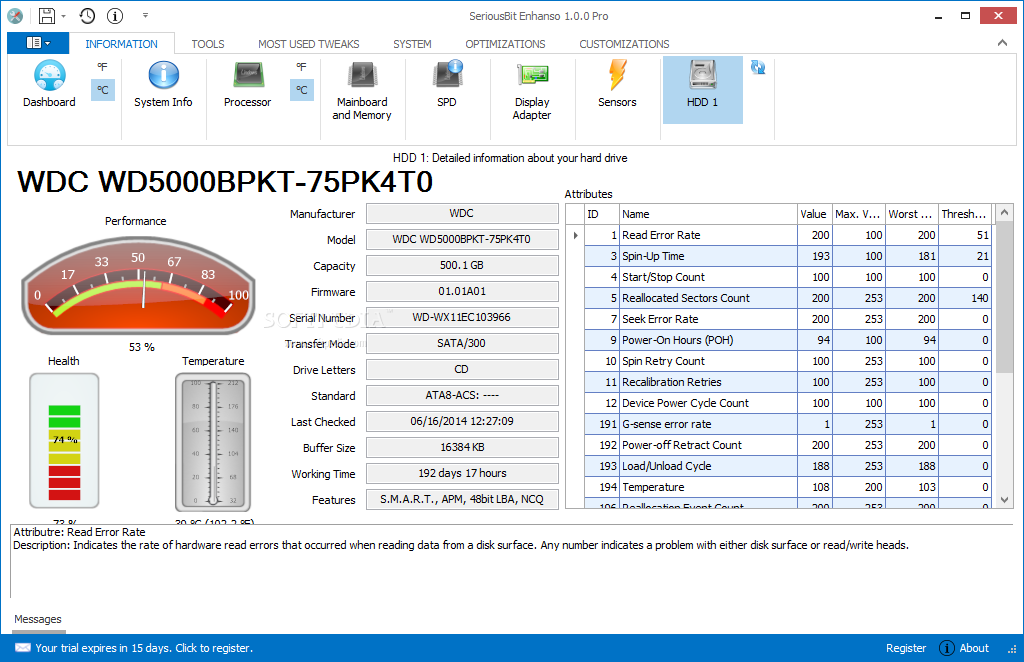
Task: Click the Capacity field 500.1 GB
Action: (x=462, y=265)
